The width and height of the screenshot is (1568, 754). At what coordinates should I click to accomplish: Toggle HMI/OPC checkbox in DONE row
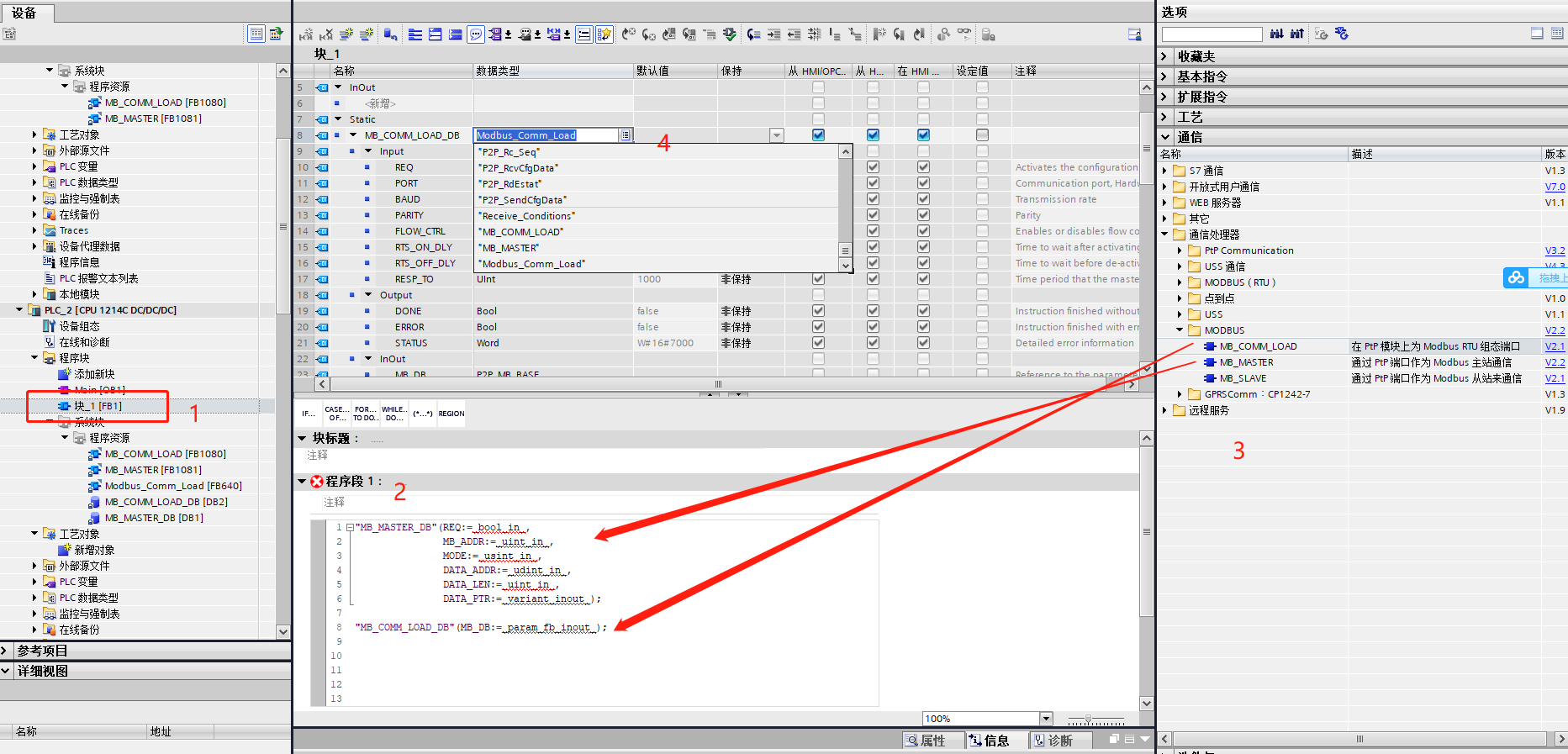(818, 311)
